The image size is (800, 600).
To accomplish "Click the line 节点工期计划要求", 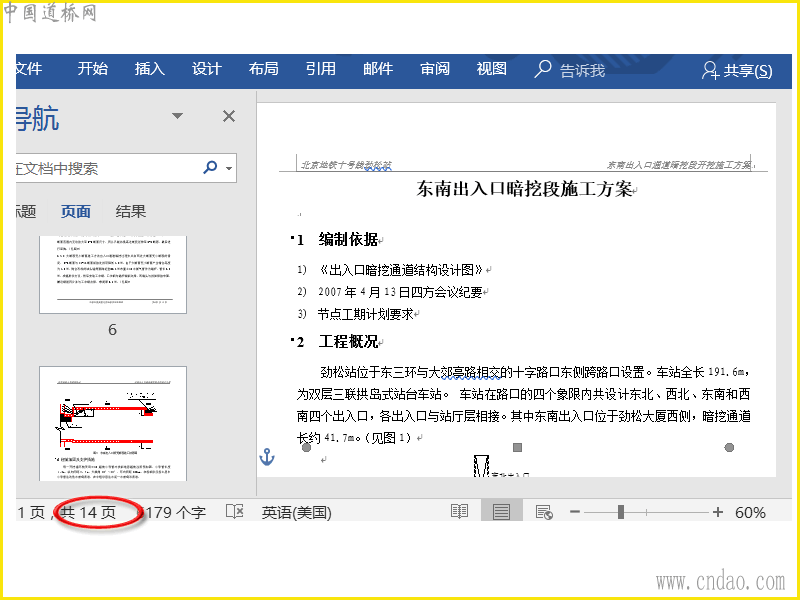I will [x=365, y=314].
